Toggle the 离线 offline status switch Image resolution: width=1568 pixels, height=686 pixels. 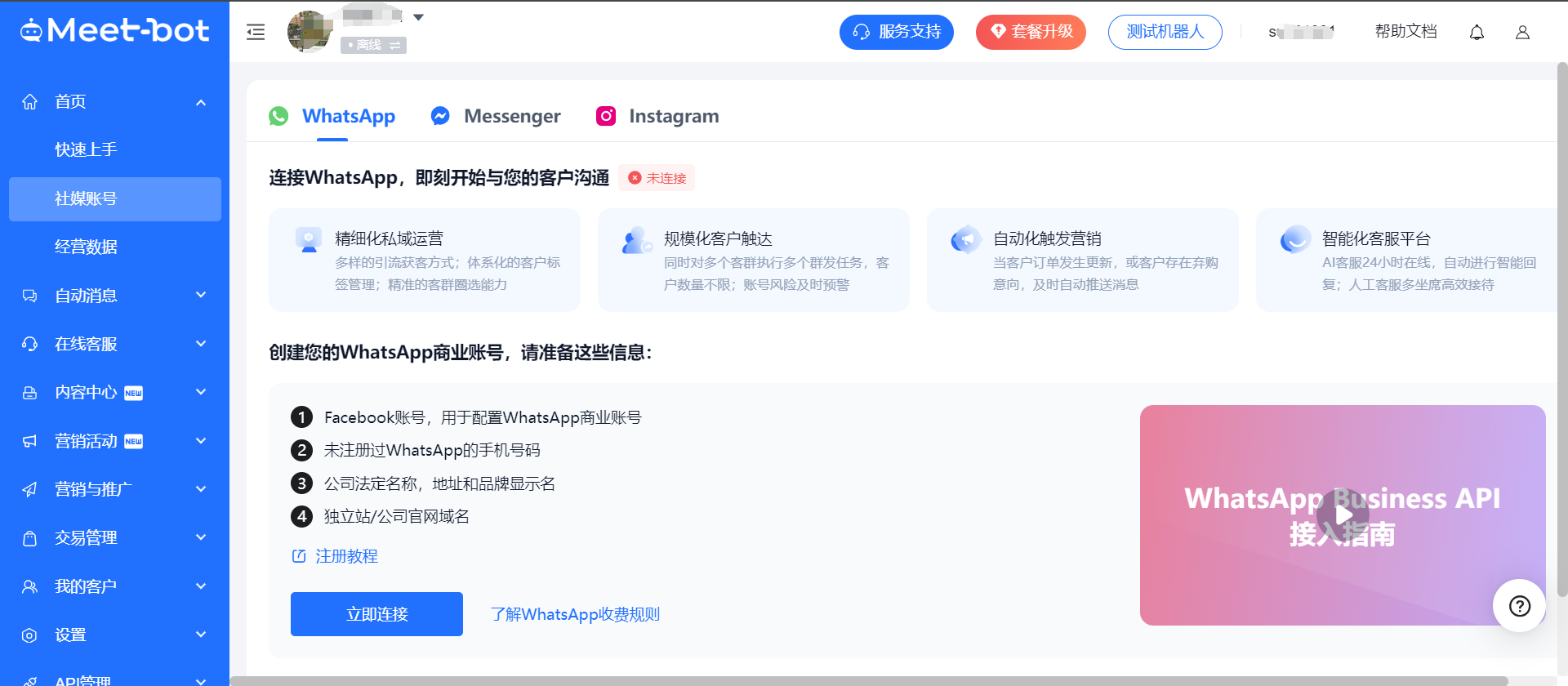click(373, 45)
